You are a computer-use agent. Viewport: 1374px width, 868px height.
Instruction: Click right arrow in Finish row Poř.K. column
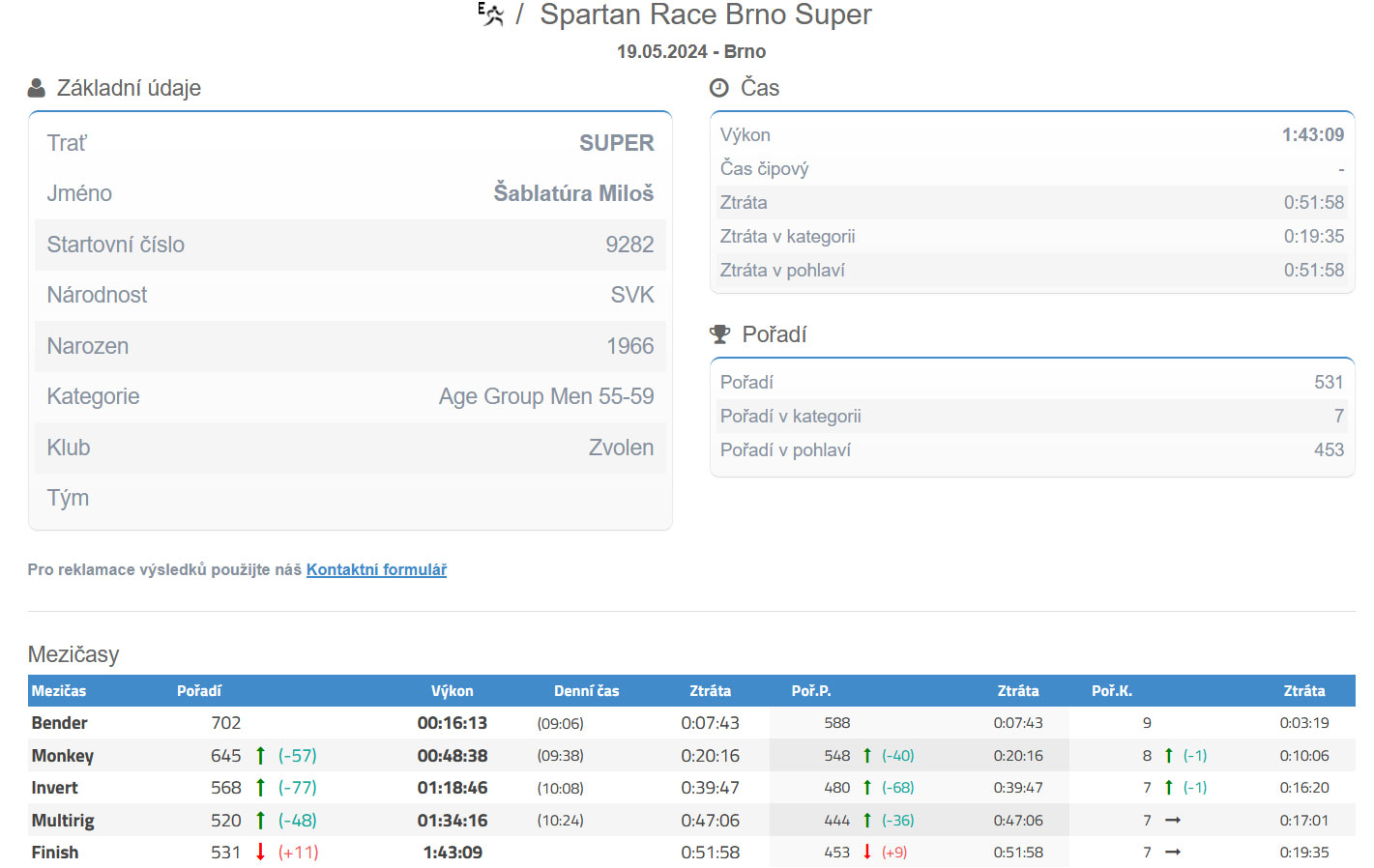(1173, 853)
